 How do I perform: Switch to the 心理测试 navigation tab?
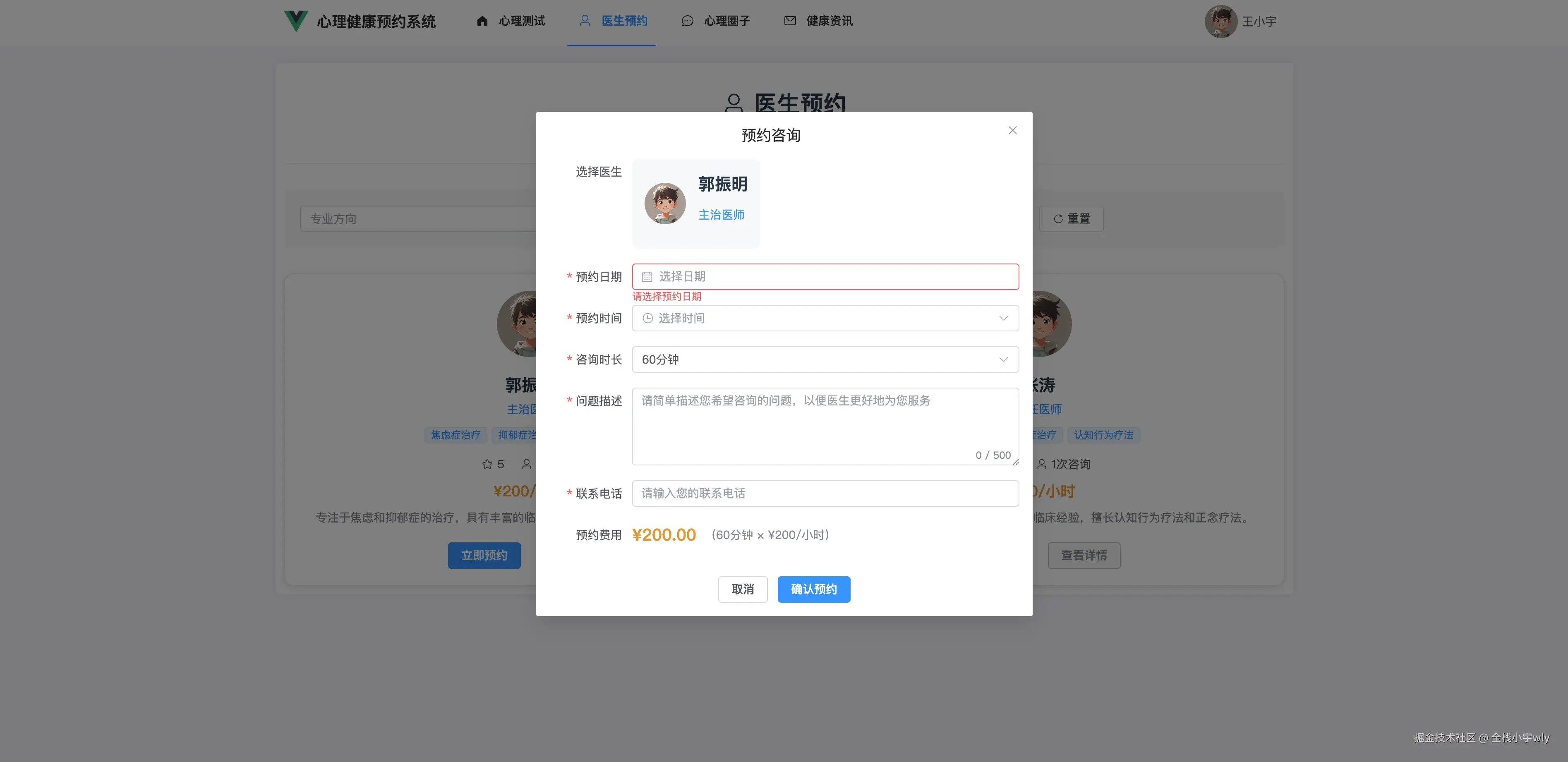coord(522,20)
